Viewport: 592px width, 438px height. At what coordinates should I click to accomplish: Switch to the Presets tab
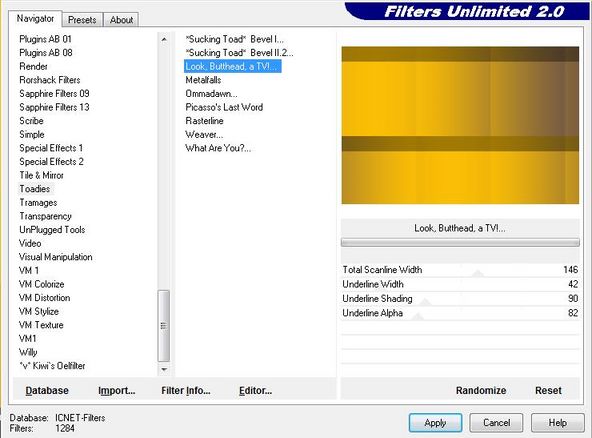tap(82, 20)
